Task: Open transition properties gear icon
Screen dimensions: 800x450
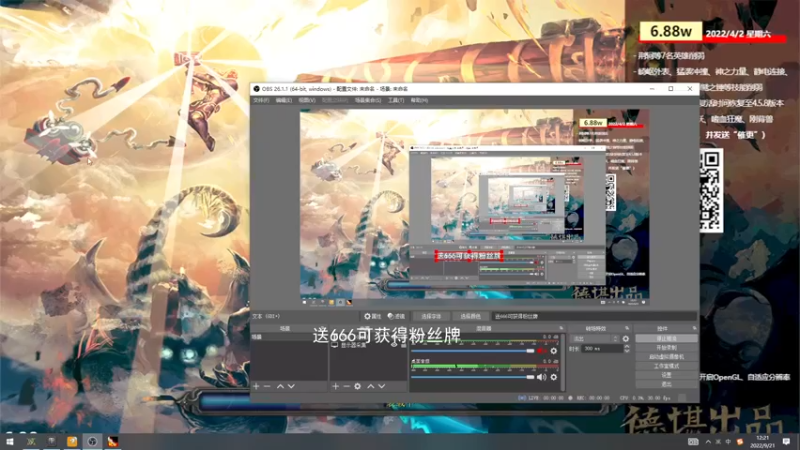Action: tap(626, 338)
